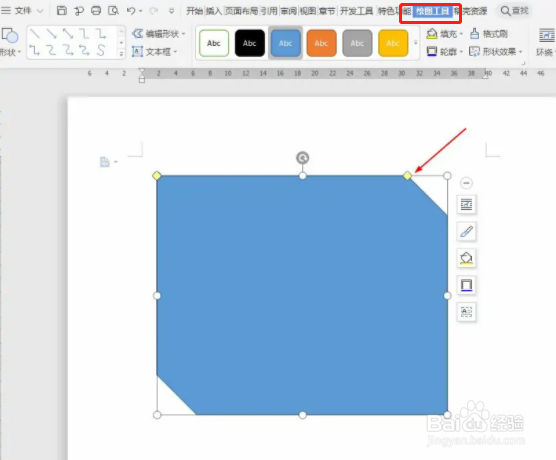The height and width of the screenshot is (460, 556).
Task: Open the dropdown next to the page icon
Action: (x=116, y=162)
